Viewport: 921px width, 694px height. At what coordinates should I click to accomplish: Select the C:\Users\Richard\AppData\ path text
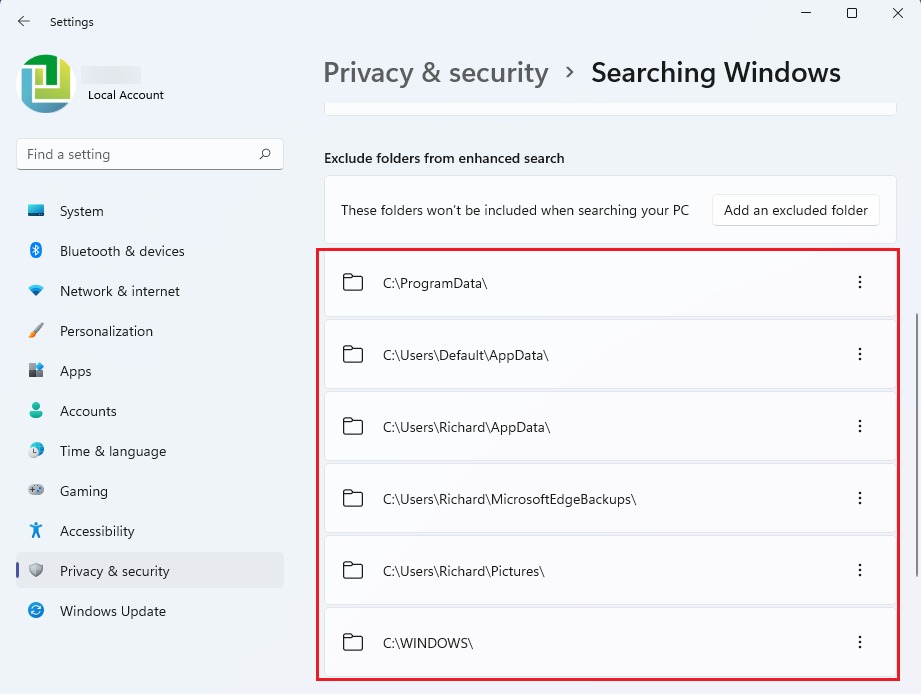pos(467,427)
